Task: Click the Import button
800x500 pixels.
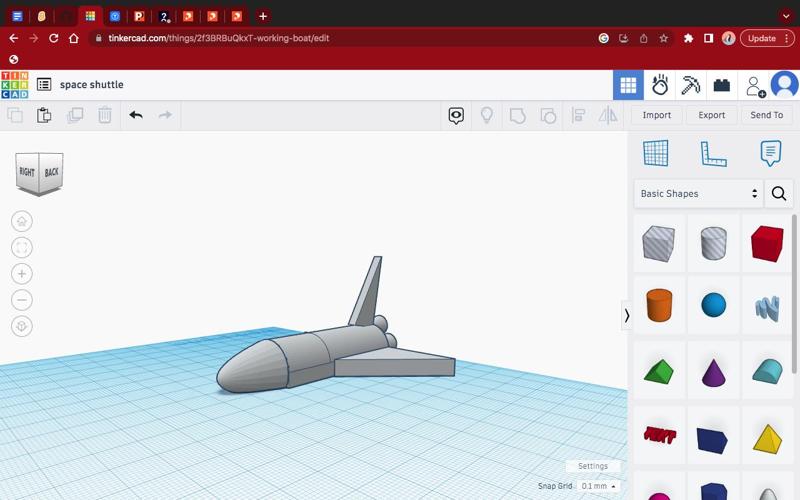Action: tap(657, 115)
